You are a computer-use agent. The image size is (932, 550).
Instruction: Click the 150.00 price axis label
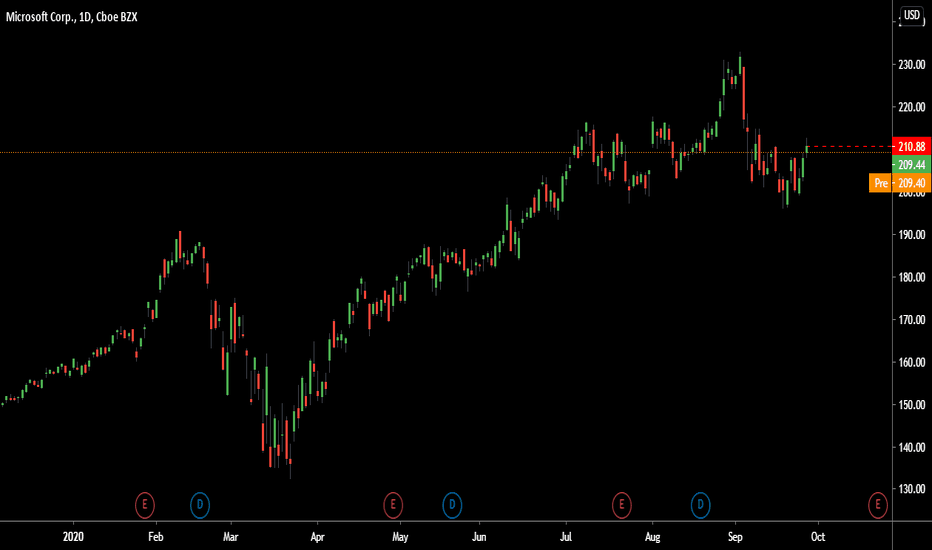(x=912, y=405)
